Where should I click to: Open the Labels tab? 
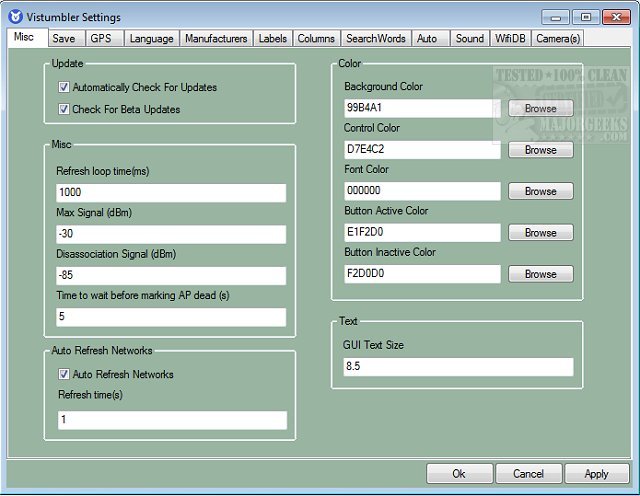(273, 38)
